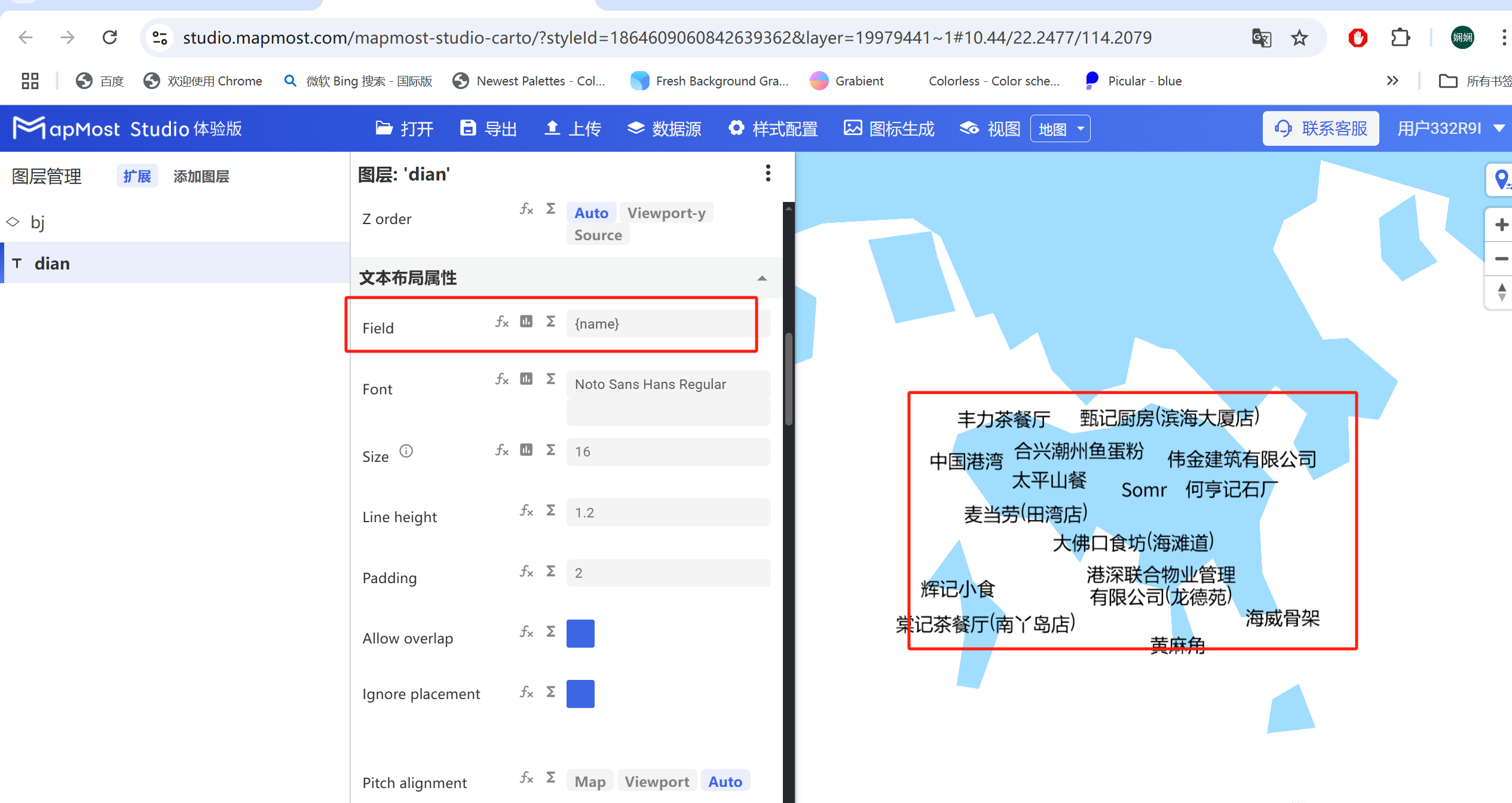Zoom in using the map plus button
The height and width of the screenshot is (803, 1512).
coord(1501,224)
